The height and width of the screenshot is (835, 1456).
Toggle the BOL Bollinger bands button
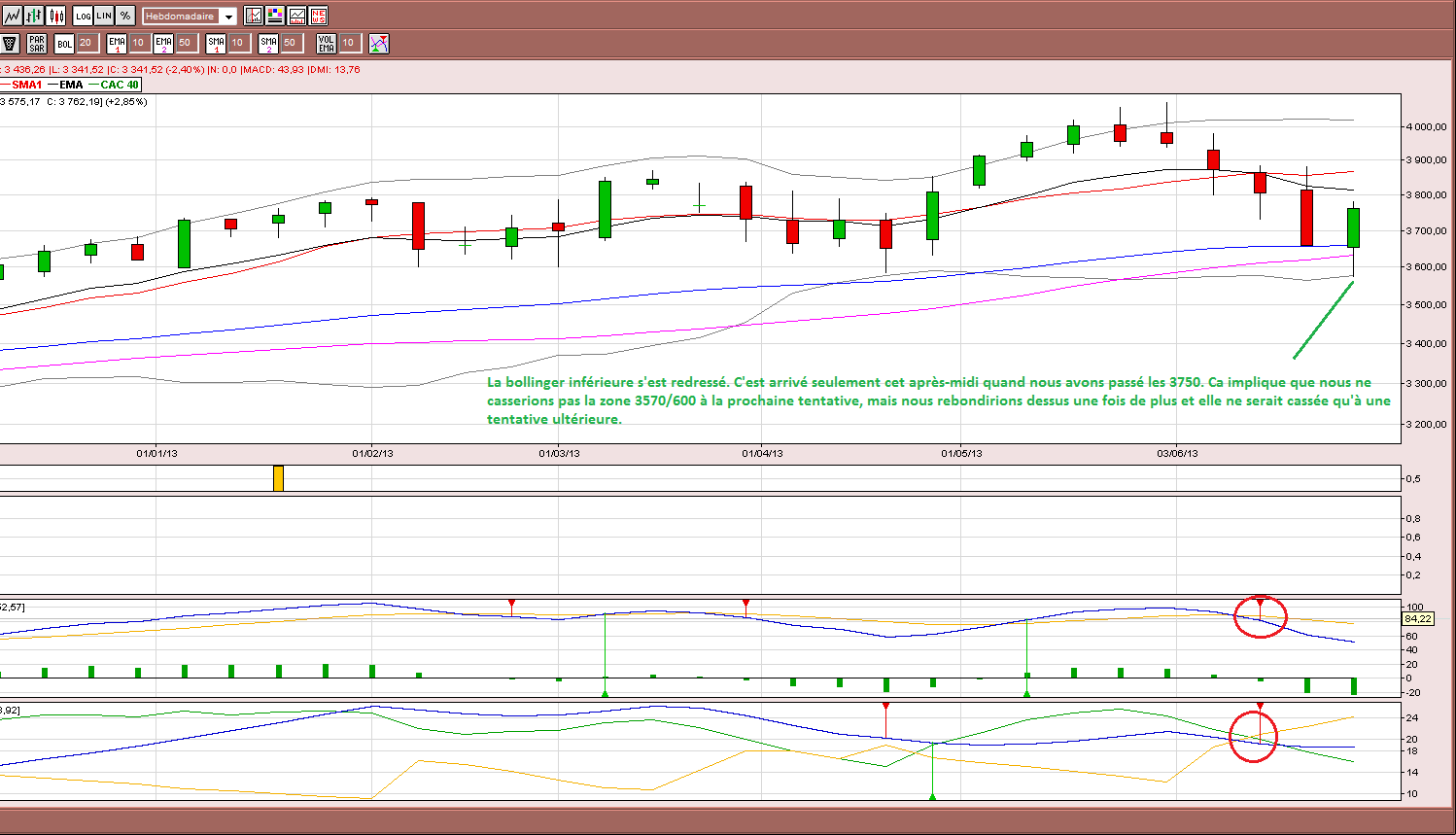64,44
